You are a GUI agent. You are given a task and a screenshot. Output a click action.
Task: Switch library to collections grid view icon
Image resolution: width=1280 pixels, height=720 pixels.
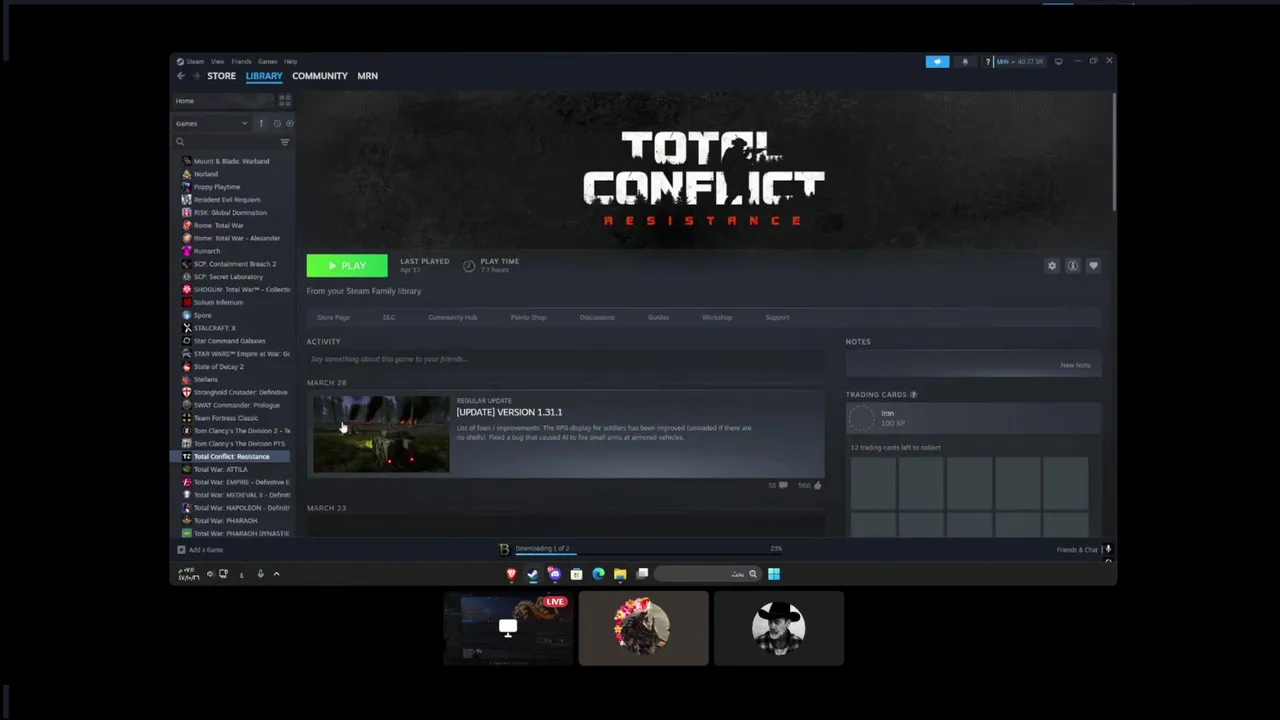[x=285, y=101]
